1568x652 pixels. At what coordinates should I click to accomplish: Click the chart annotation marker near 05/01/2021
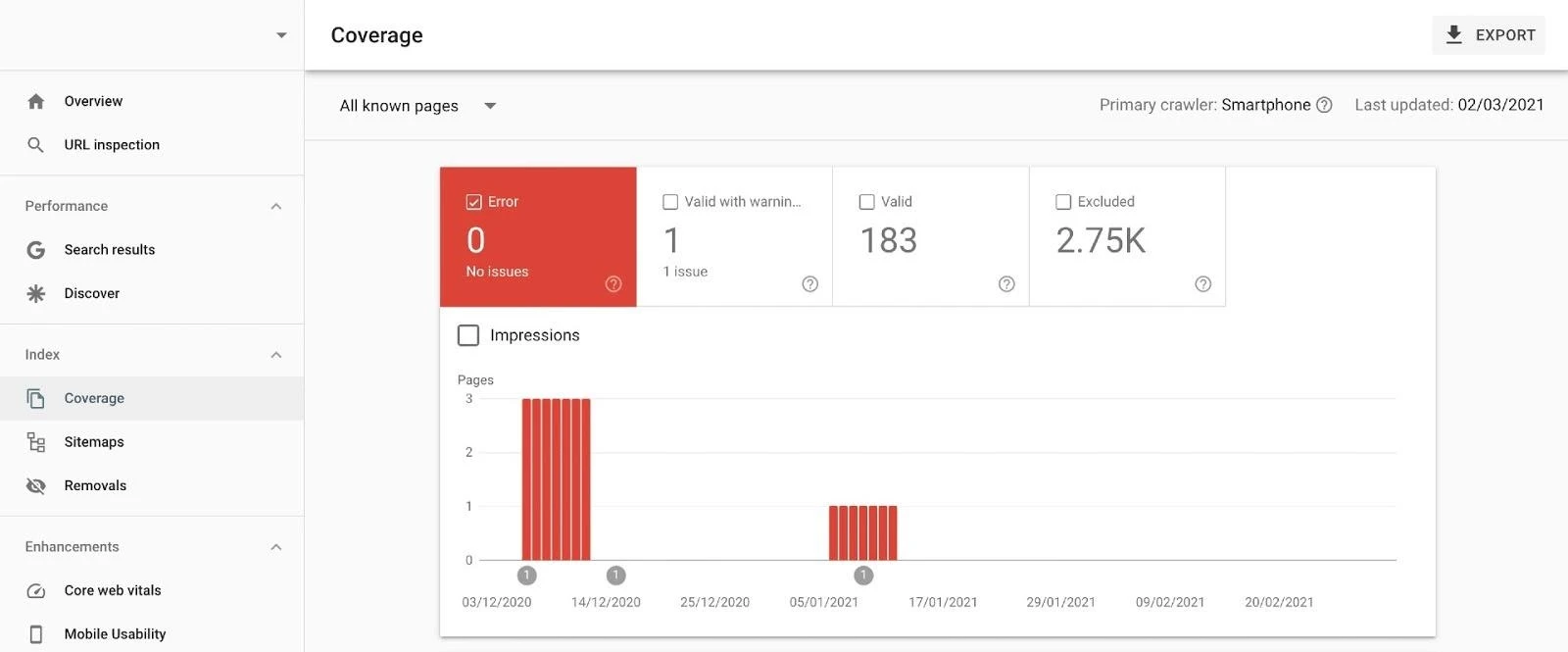click(x=863, y=576)
